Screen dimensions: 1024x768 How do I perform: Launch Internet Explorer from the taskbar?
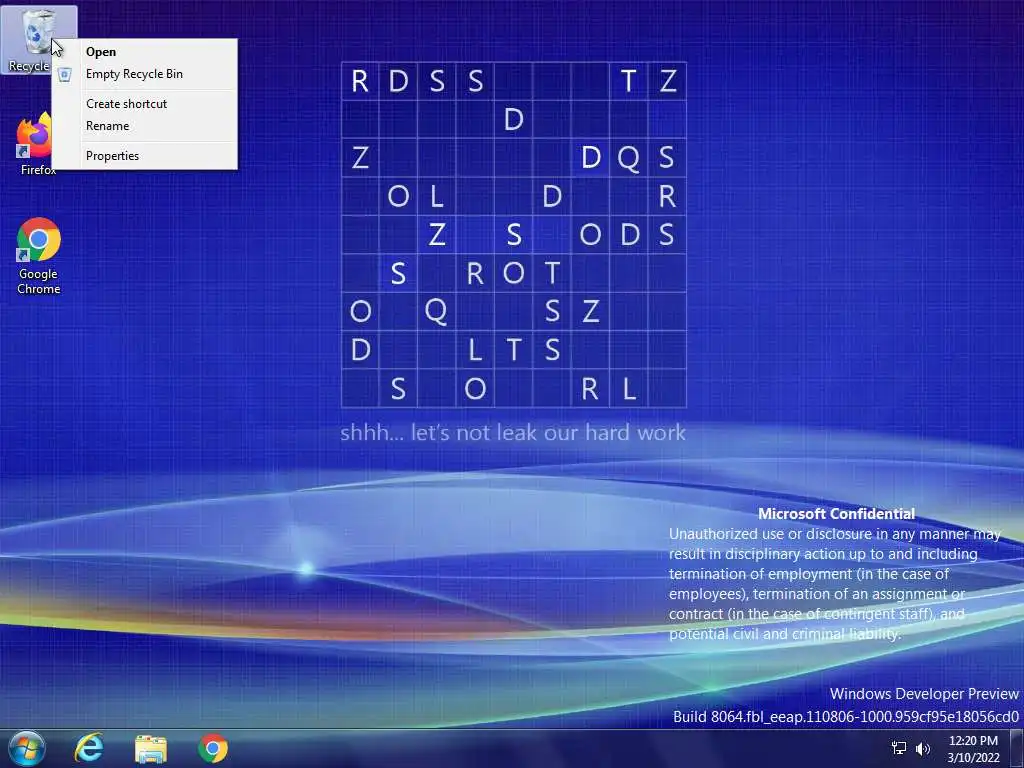pos(89,748)
